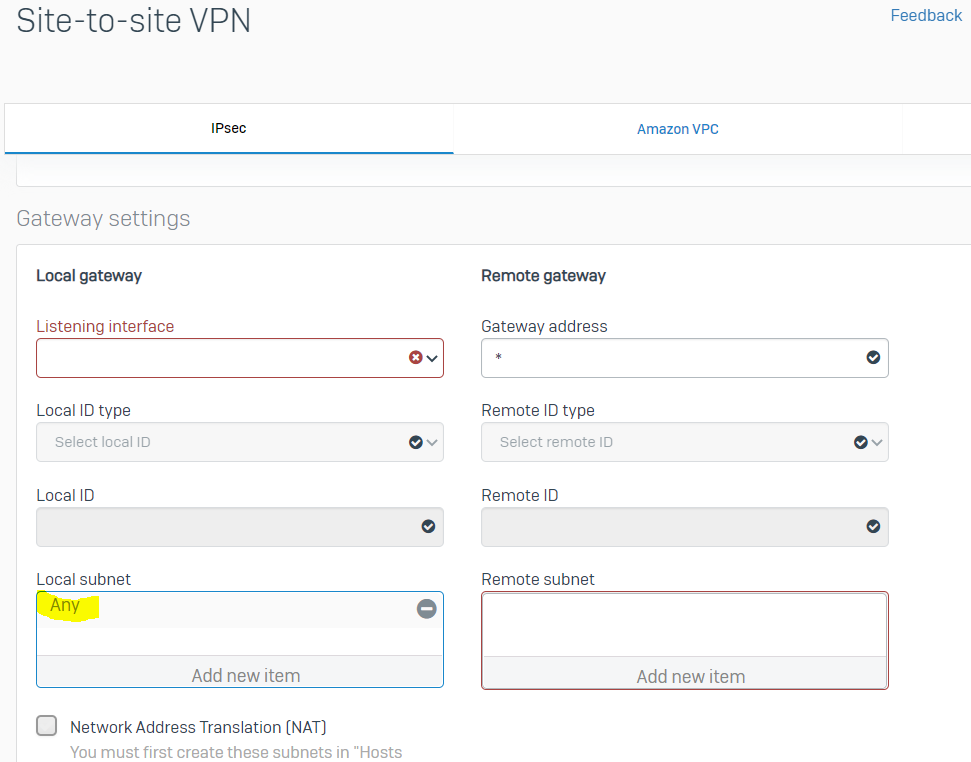The height and width of the screenshot is (762, 971).
Task: Expand the Select remote ID dropdown
Action: pos(685,442)
